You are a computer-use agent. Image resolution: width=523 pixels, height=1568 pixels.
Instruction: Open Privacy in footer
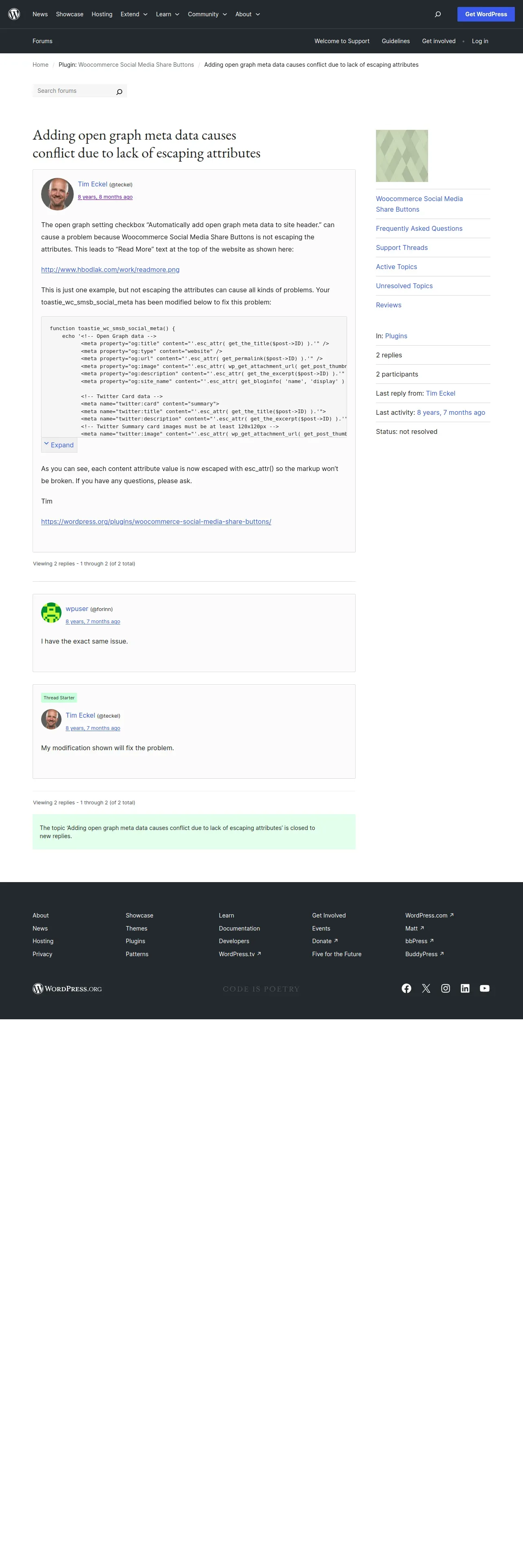pos(42,954)
